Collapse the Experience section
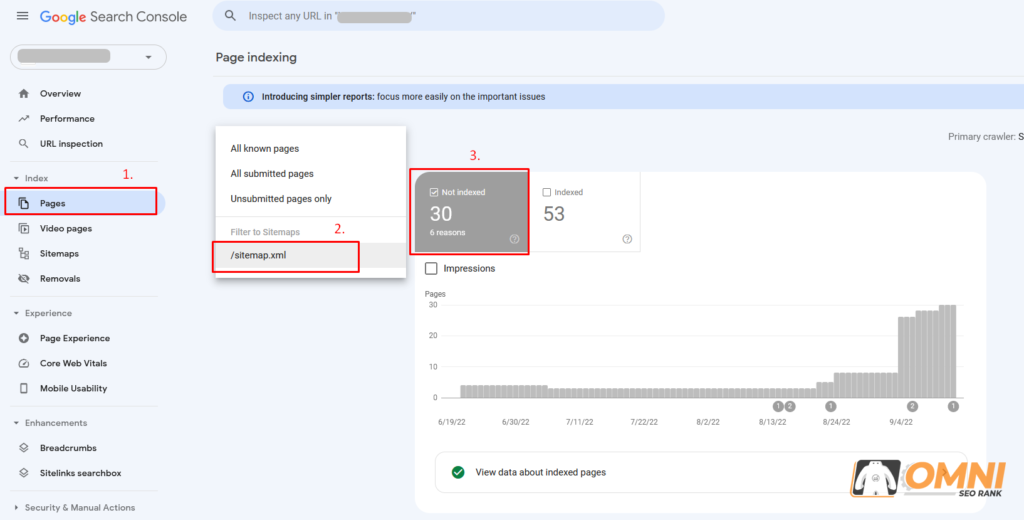The height and width of the screenshot is (520, 1024). pyautogui.click(x=16, y=314)
